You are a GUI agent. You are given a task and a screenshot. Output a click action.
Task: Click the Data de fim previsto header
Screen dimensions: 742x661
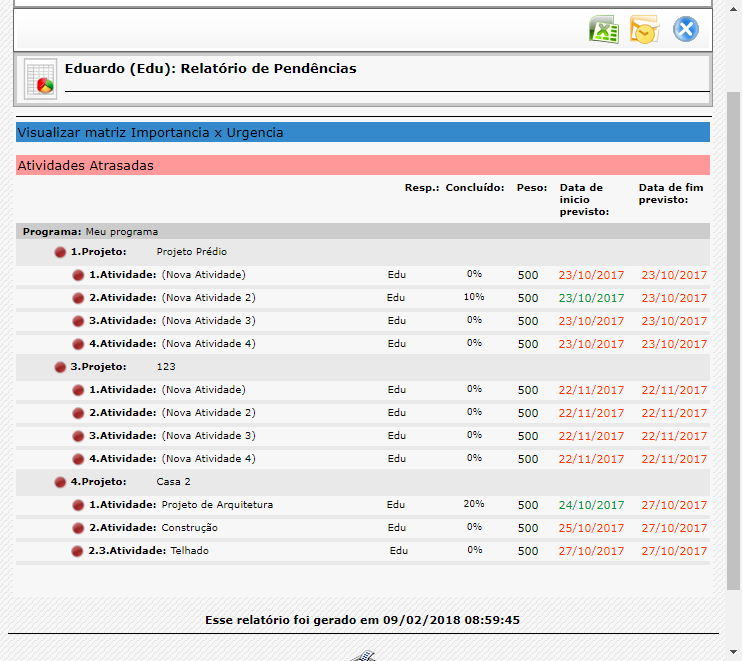671,194
